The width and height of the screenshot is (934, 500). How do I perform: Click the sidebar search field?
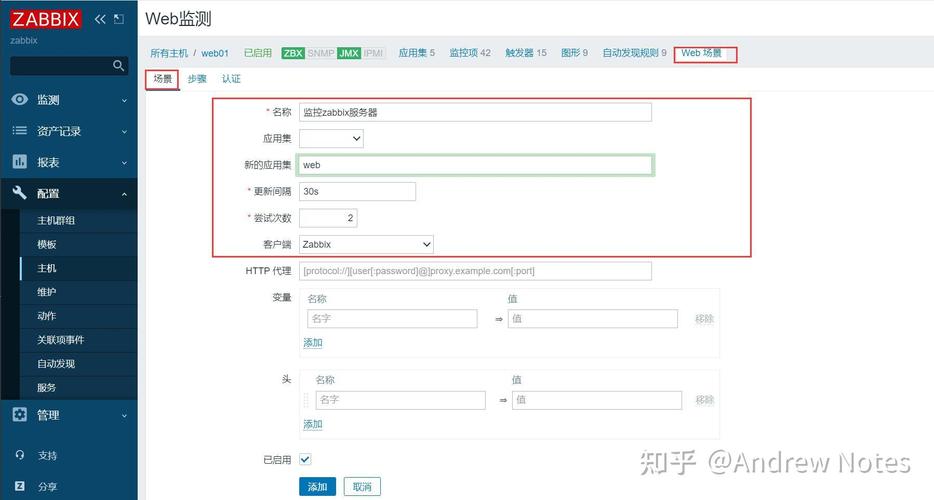[69, 66]
